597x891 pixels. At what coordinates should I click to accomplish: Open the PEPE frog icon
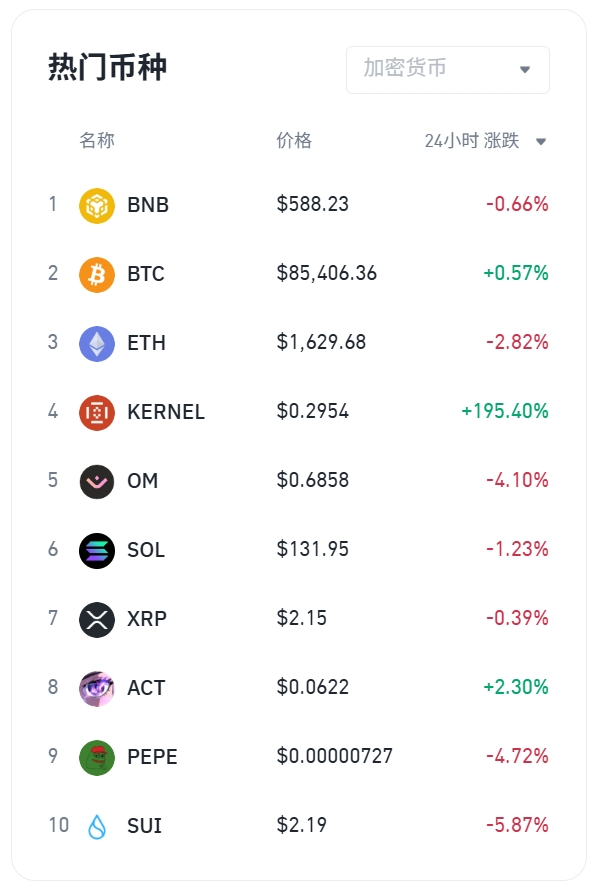(97, 757)
